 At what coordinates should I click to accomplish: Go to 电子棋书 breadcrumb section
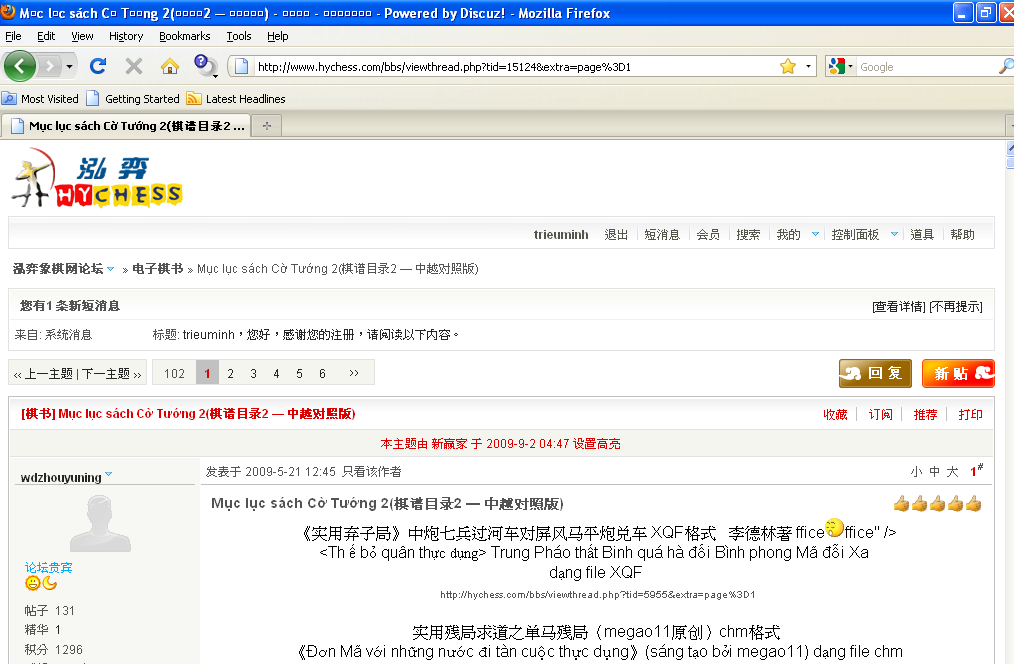(158, 269)
